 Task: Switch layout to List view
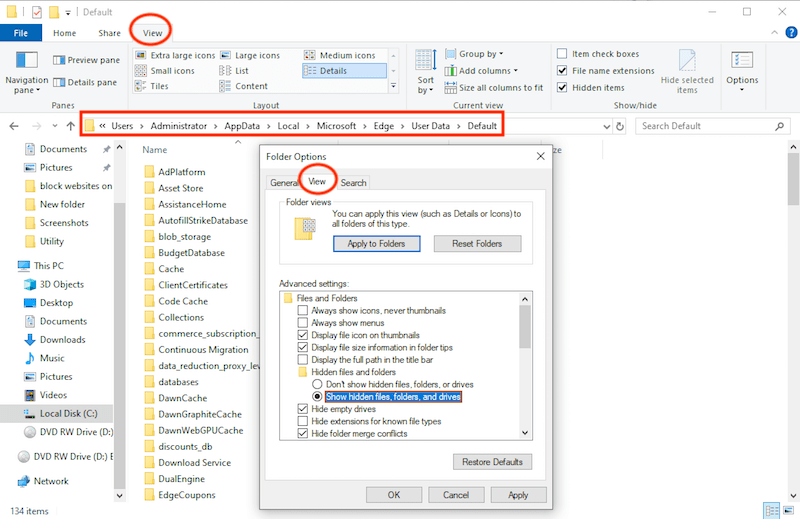pyautogui.click(x=234, y=70)
